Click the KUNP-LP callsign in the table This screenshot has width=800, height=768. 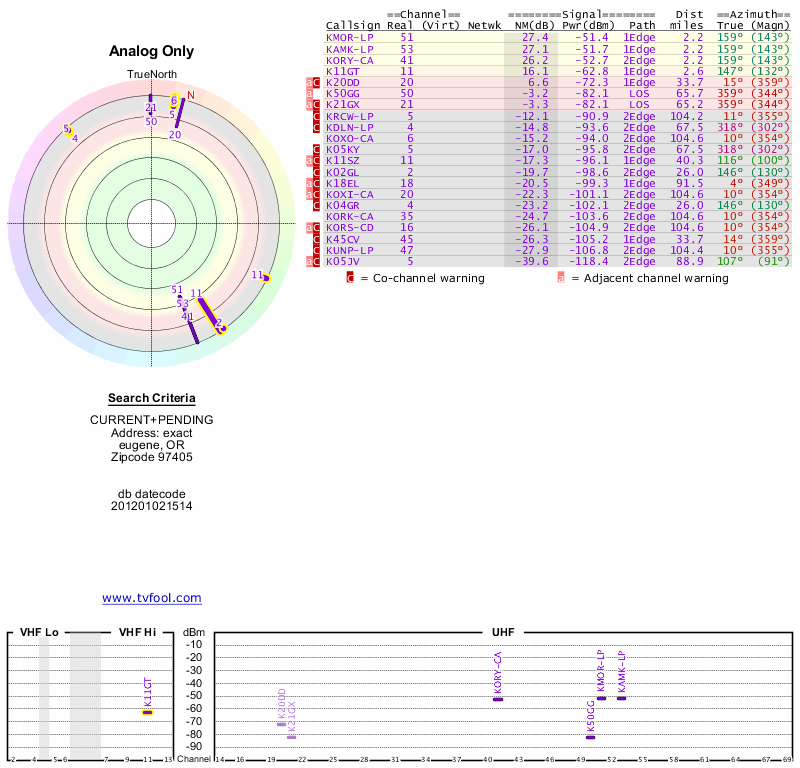coord(349,250)
